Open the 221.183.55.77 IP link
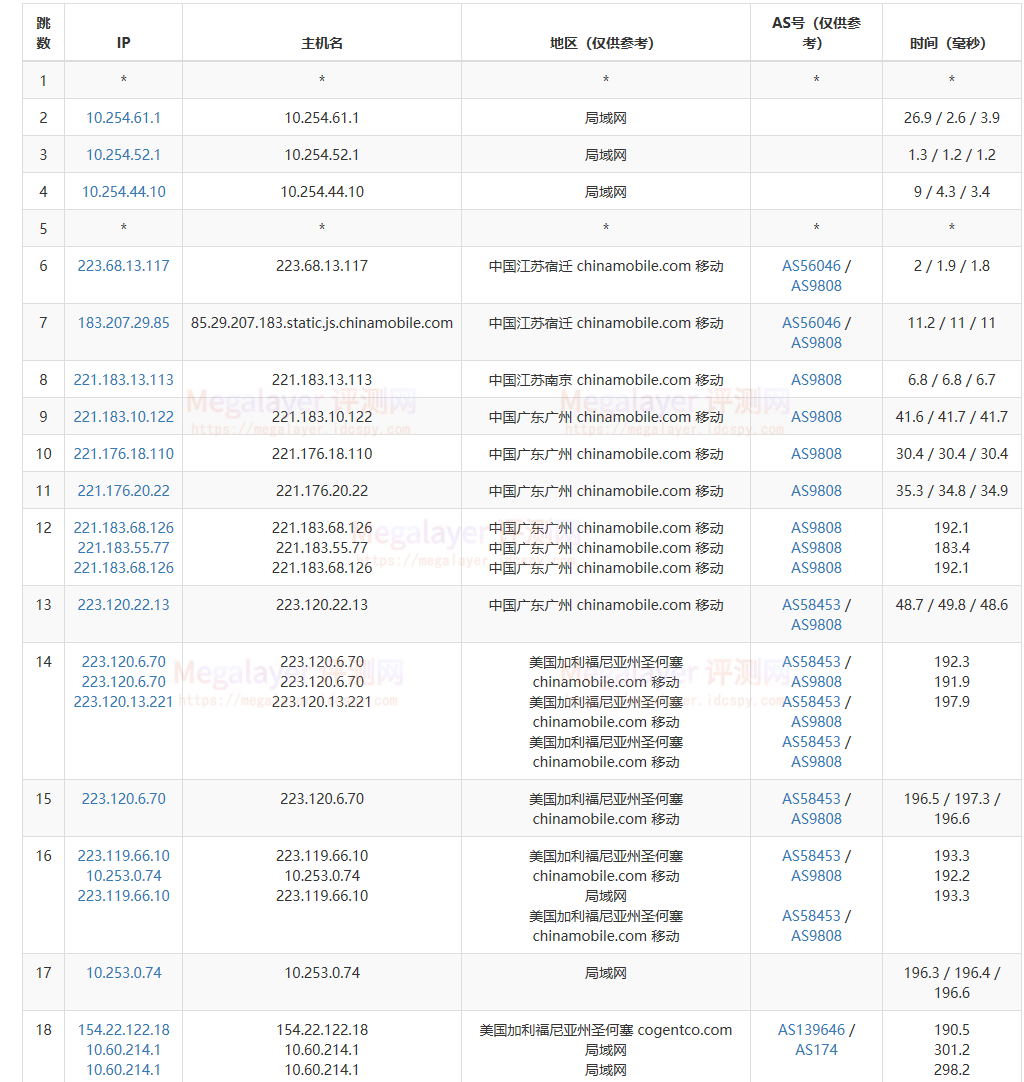The height and width of the screenshot is (1082, 1024). click(123, 548)
